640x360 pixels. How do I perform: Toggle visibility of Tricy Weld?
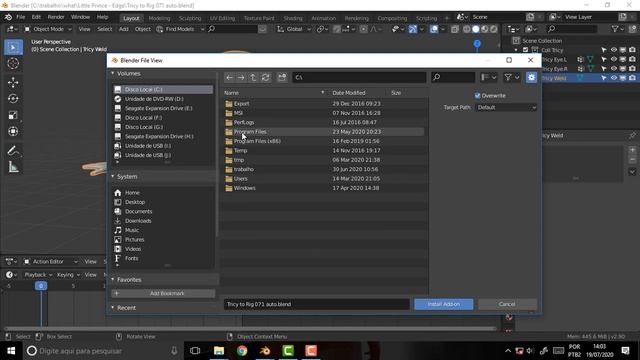coord(613,78)
